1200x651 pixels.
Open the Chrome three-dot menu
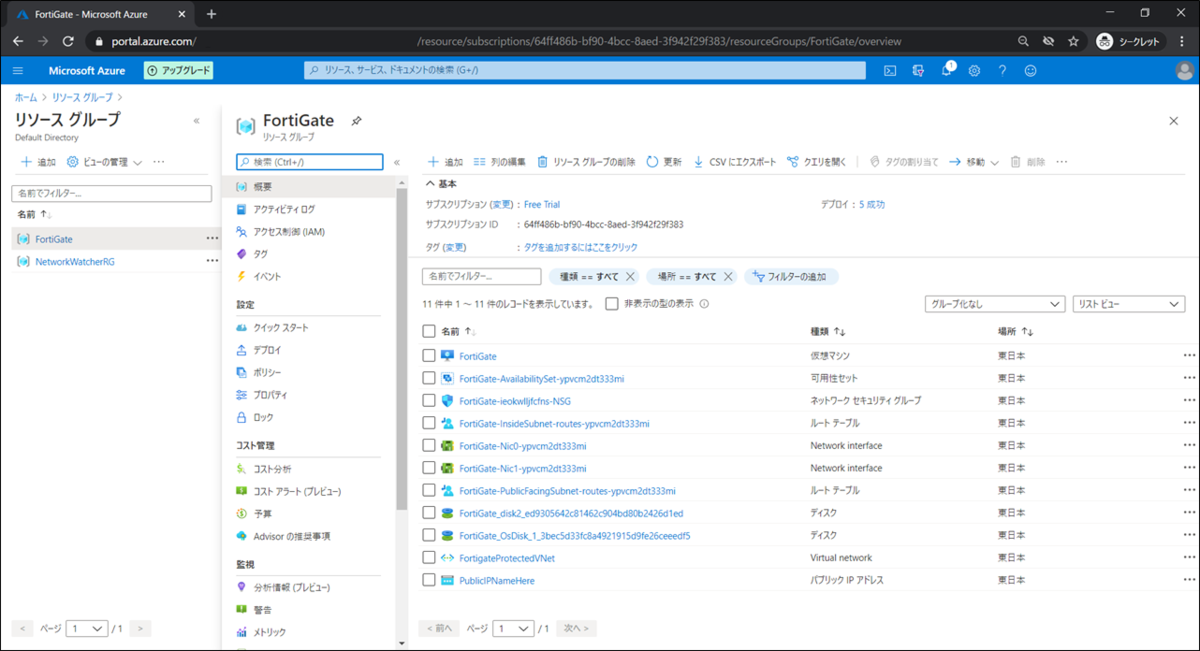1184,42
